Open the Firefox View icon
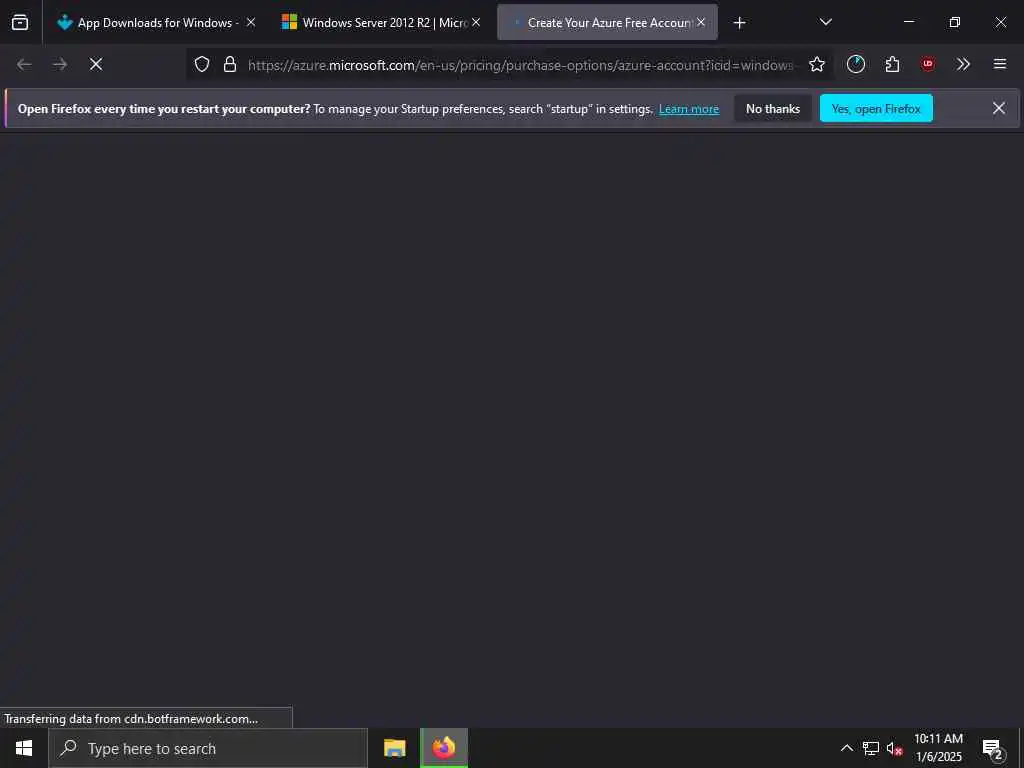This screenshot has width=1024, height=768. pyautogui.click(x=20, y=22)
